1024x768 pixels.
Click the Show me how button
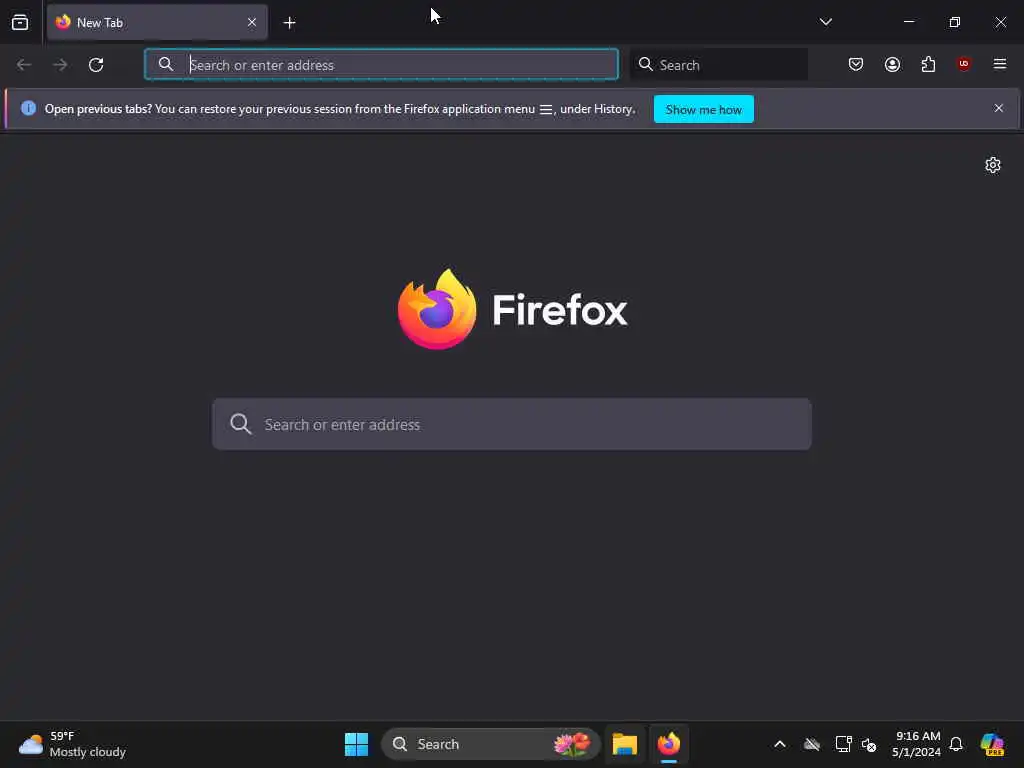[x=703, y=109]
